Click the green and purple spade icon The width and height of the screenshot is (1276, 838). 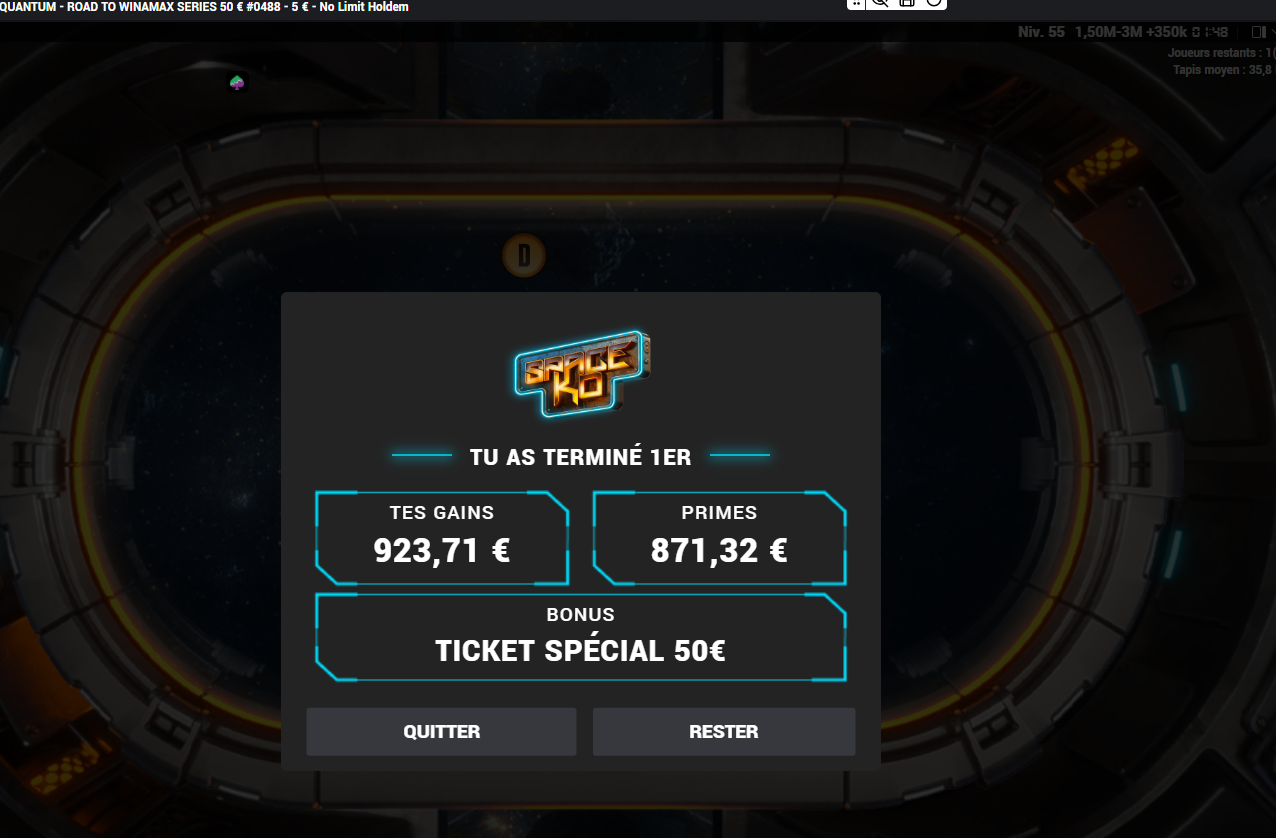(x=237, y=82)
